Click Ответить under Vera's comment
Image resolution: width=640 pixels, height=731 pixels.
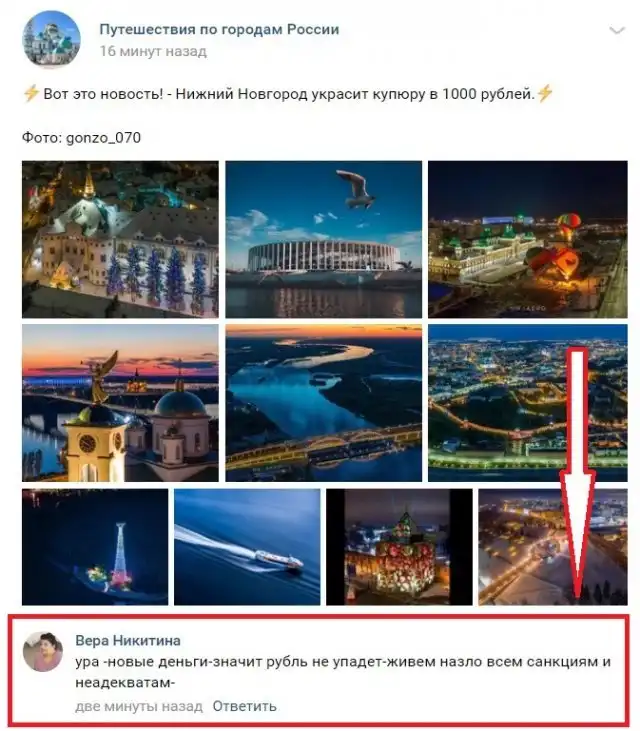click(244, 706)
